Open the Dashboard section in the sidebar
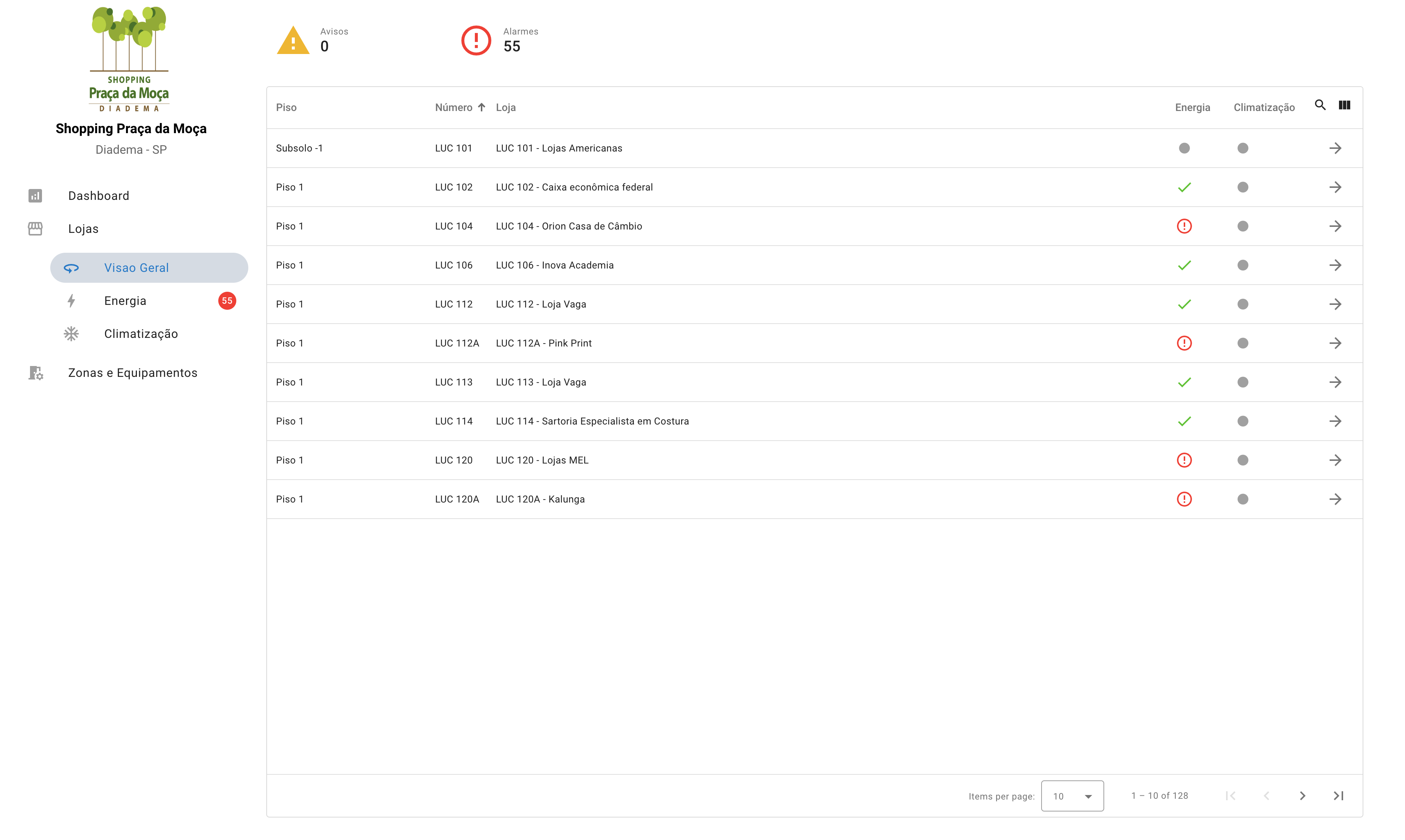 pos(99,195)
